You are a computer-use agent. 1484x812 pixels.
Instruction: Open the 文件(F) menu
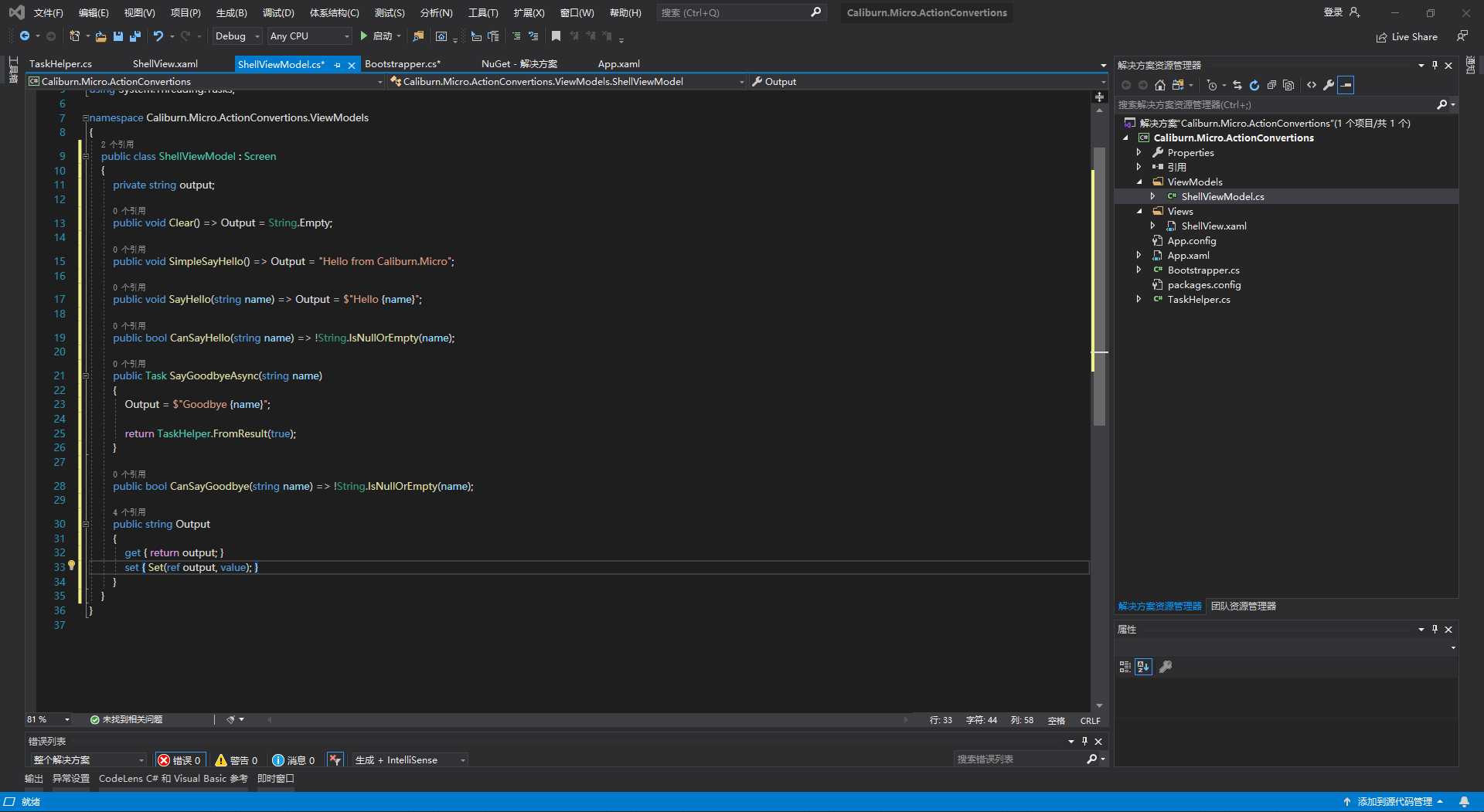click(x=48, y=13)
